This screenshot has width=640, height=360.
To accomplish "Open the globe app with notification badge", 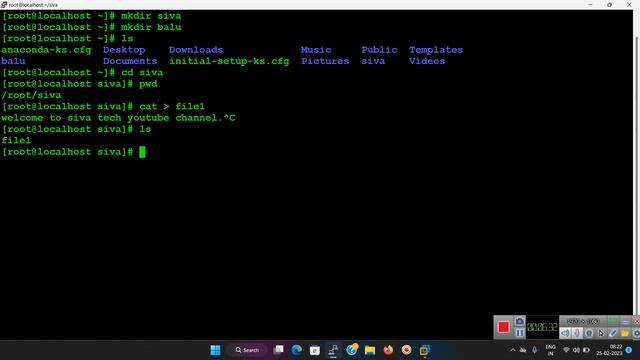I will (351, 350).
